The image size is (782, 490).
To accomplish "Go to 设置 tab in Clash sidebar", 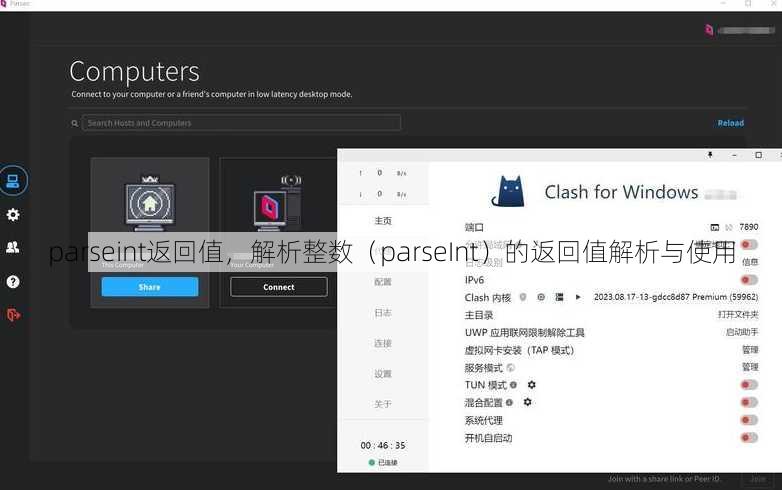I will (383, 374).
